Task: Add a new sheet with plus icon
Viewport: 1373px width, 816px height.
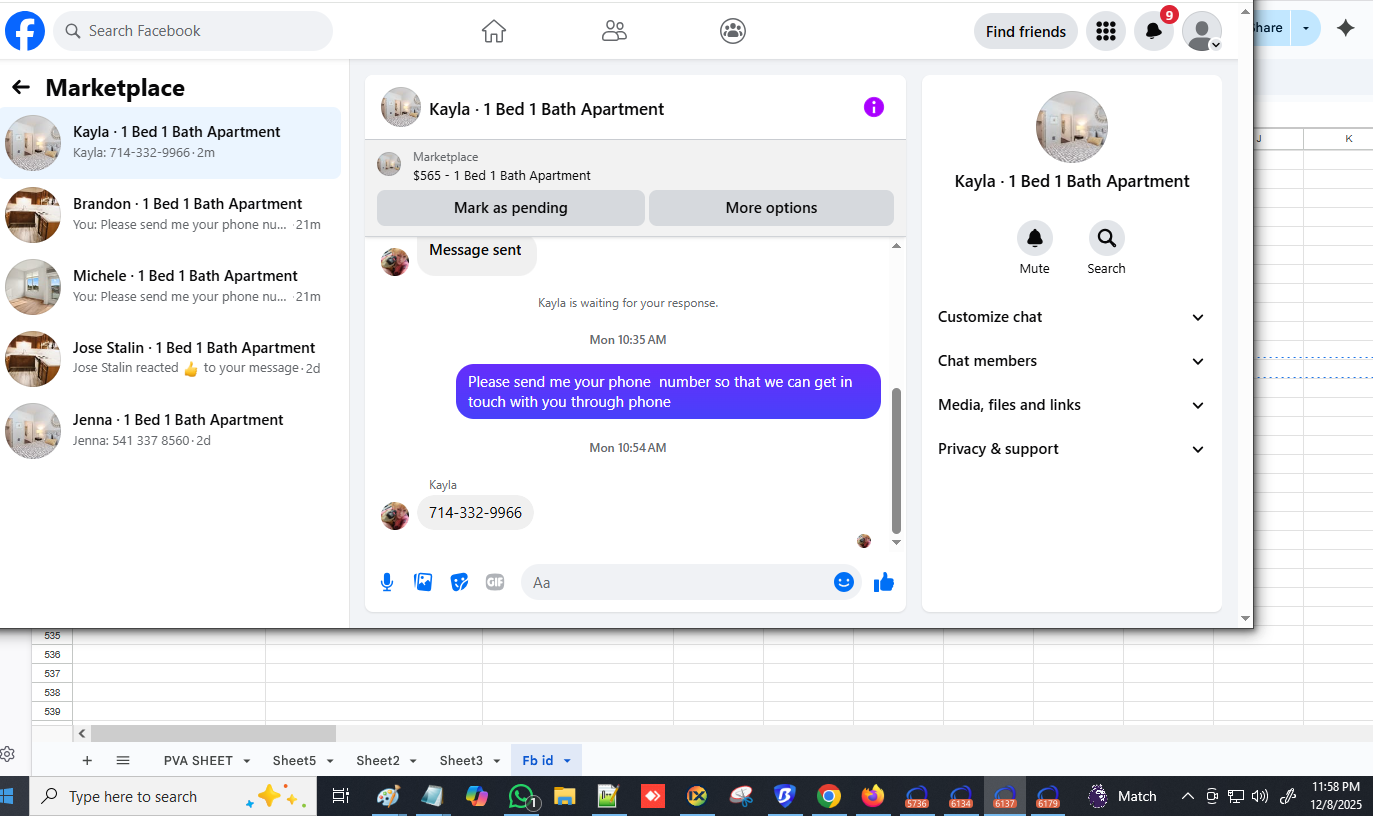Action: (x=87, y=760)
